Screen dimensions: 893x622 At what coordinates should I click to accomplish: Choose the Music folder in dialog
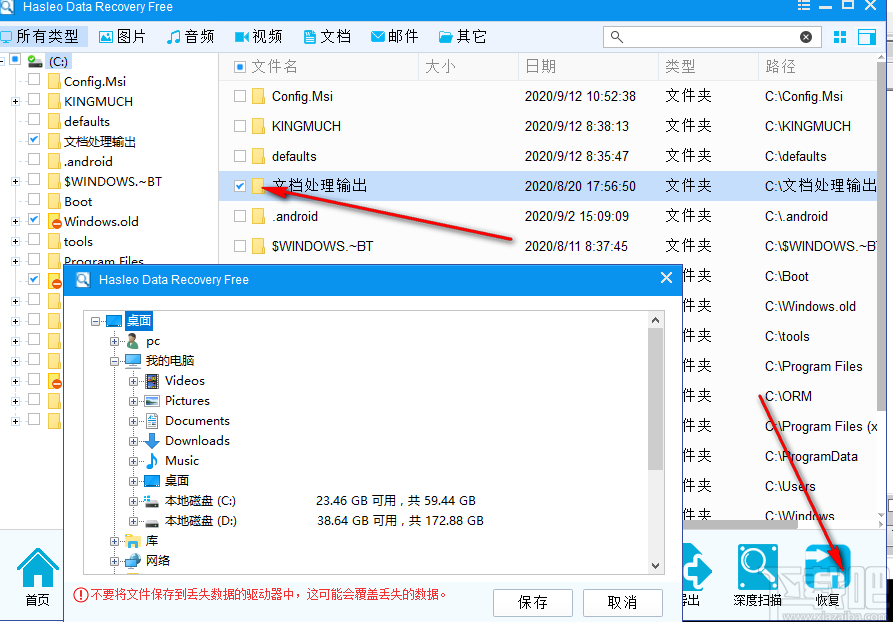click(182, 461)
